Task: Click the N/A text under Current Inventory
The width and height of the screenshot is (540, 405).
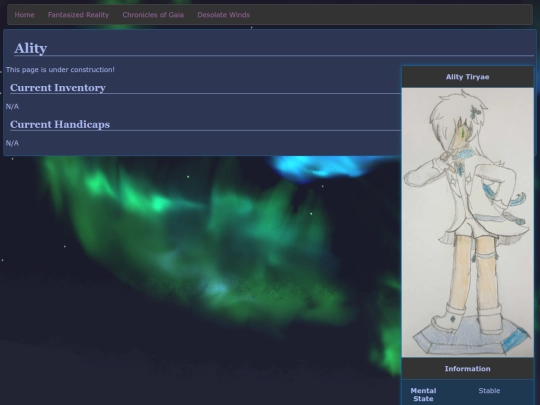Action: [x=12, y=106]
